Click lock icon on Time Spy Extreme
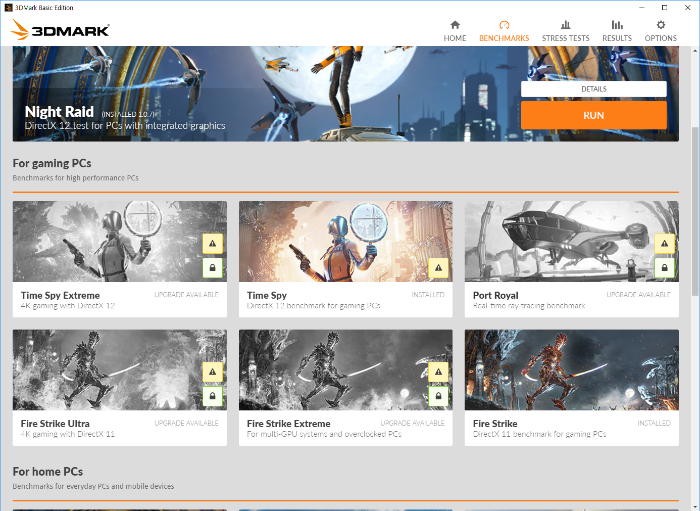This screenshot has height=511, width=700. (x=212, y=268)
